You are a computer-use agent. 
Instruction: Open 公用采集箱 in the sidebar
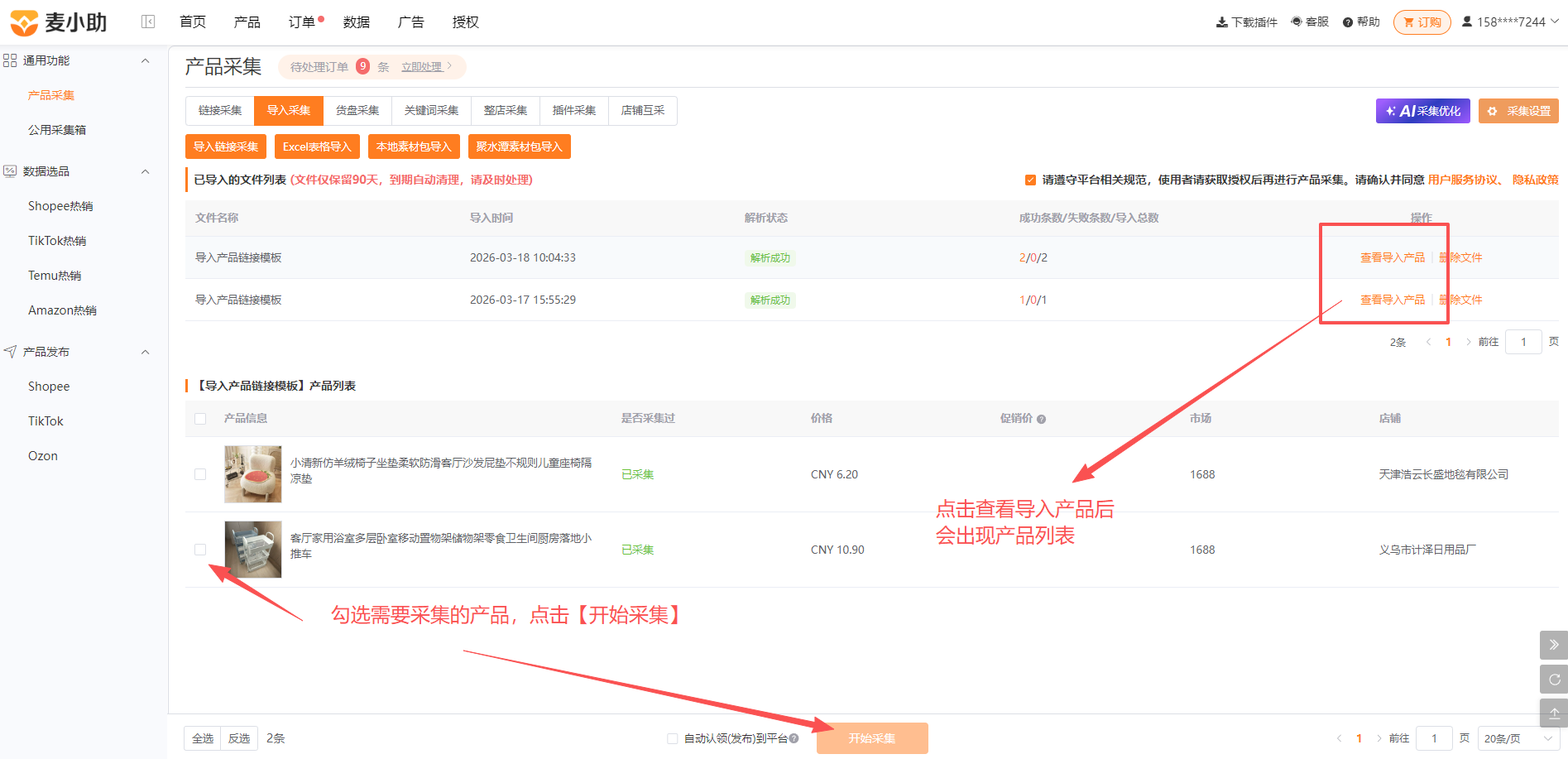[x=57, y=130]
